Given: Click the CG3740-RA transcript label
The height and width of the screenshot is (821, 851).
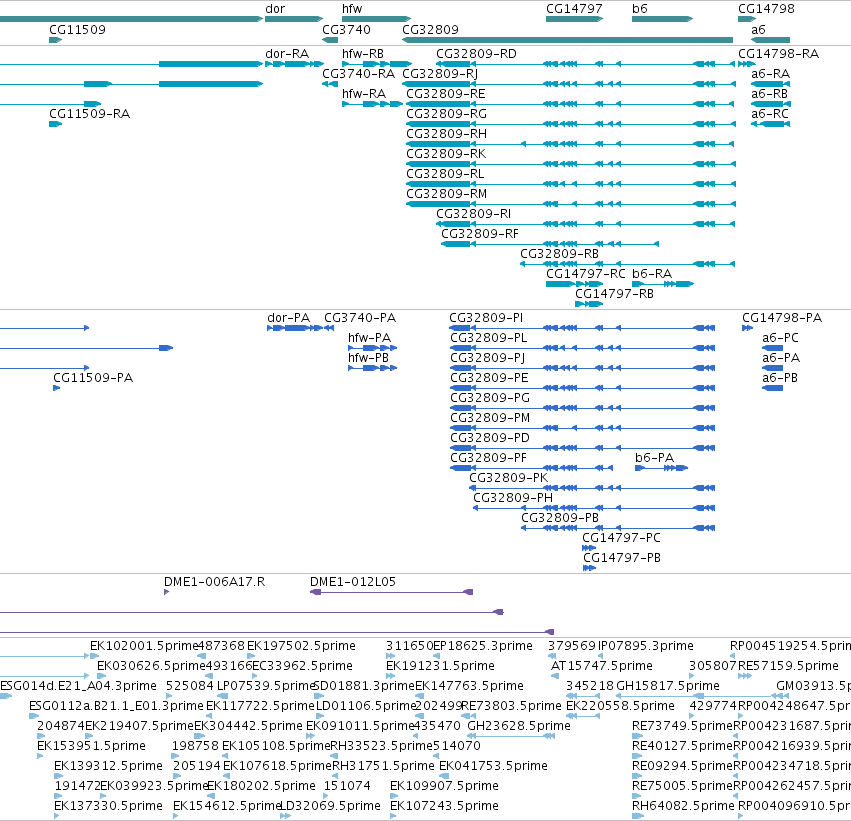Looking at the screenshot, I should (x=358, y=74).
